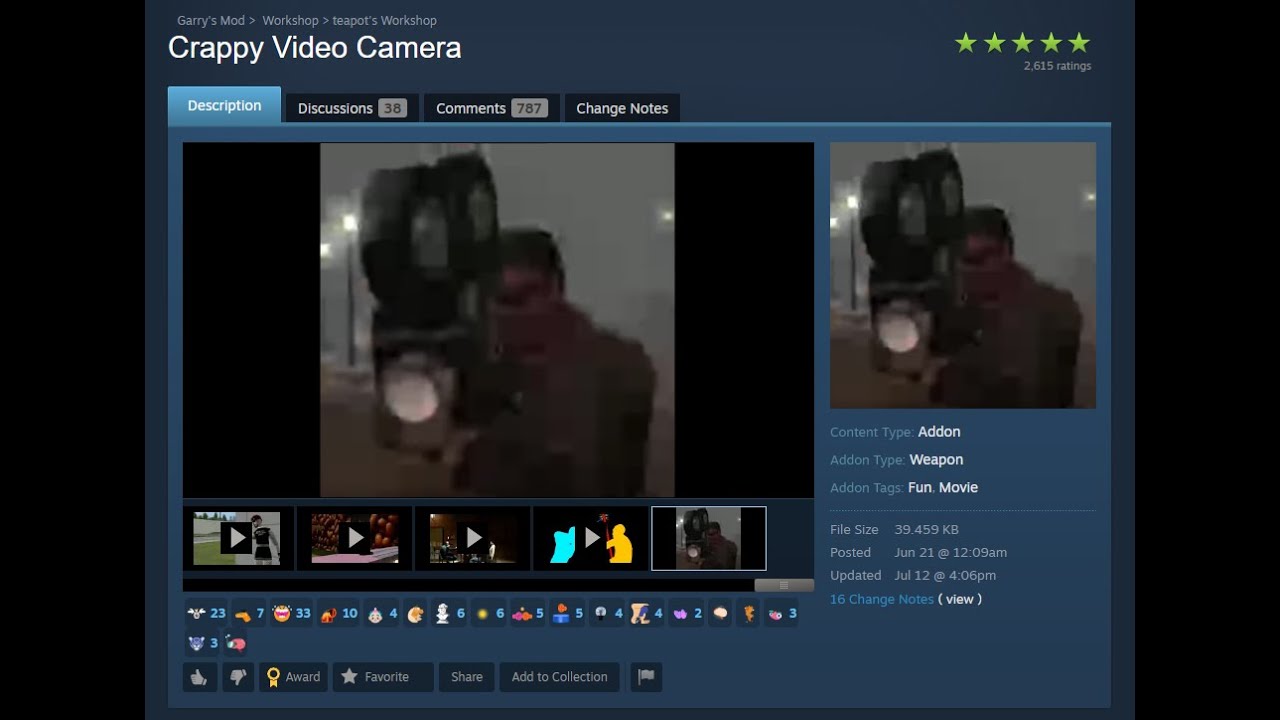The width and height of the screenshot is (1280, 720).
Task: Rate the addon with thumbs down
Action: [238, 677]
